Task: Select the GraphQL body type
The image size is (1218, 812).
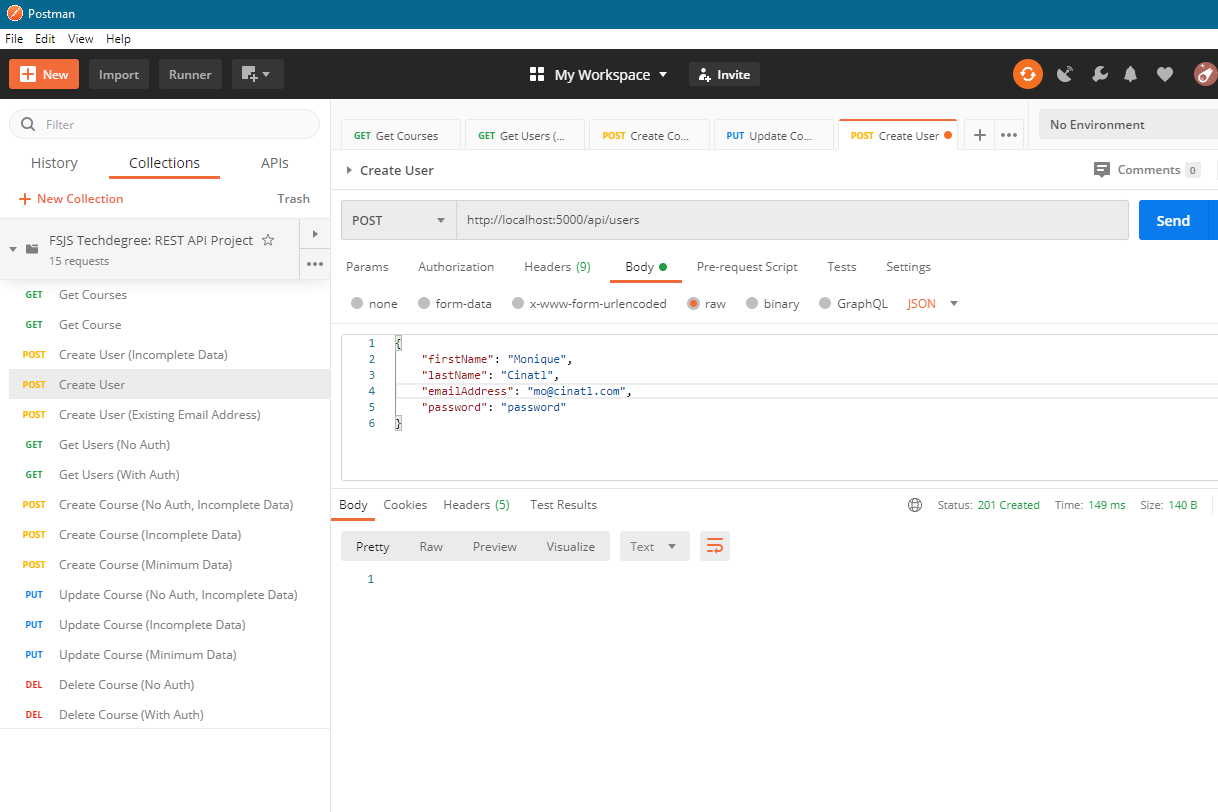Action: click(825, 303)
